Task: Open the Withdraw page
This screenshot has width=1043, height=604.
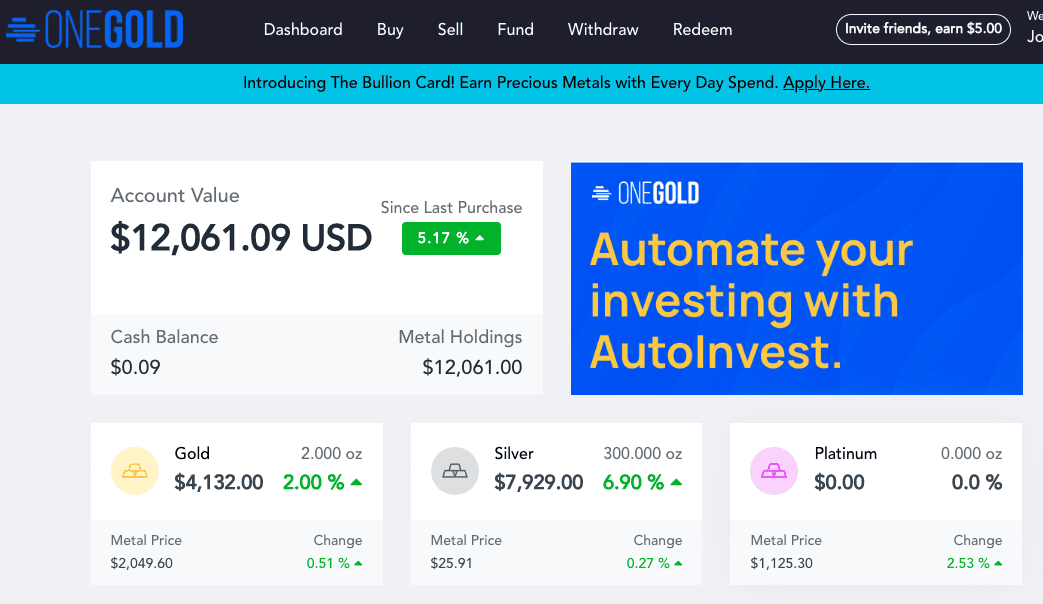Action: pyautogui.click(x=603, y=29)
